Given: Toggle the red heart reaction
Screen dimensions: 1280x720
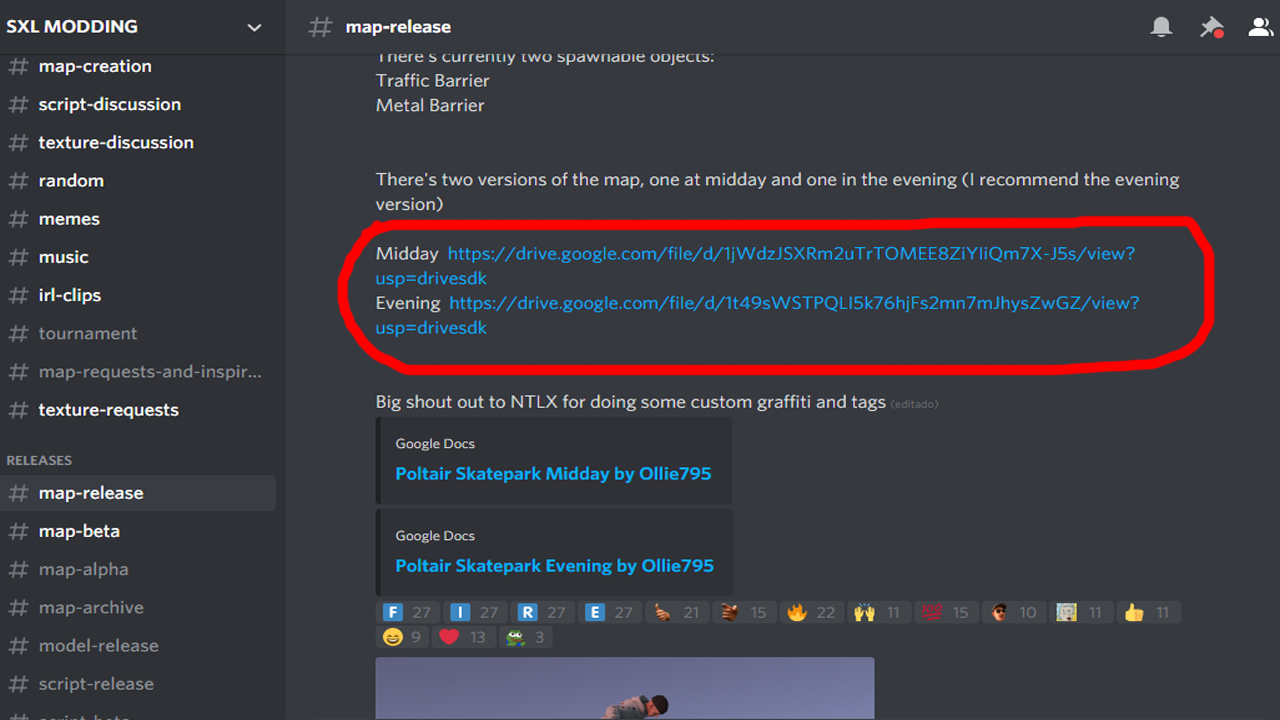Looking at the screenshot, I should coord(464,637).
